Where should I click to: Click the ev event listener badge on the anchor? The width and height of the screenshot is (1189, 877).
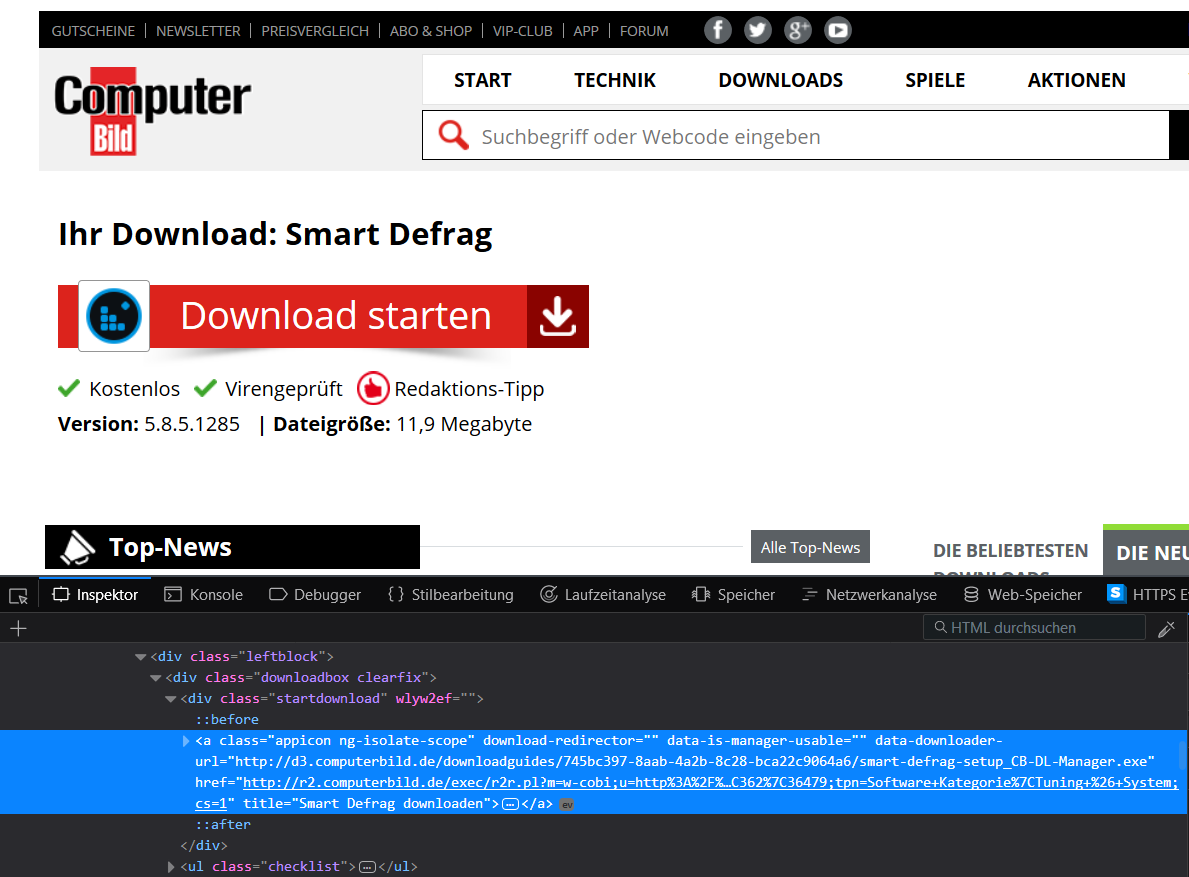coord(567,804)
